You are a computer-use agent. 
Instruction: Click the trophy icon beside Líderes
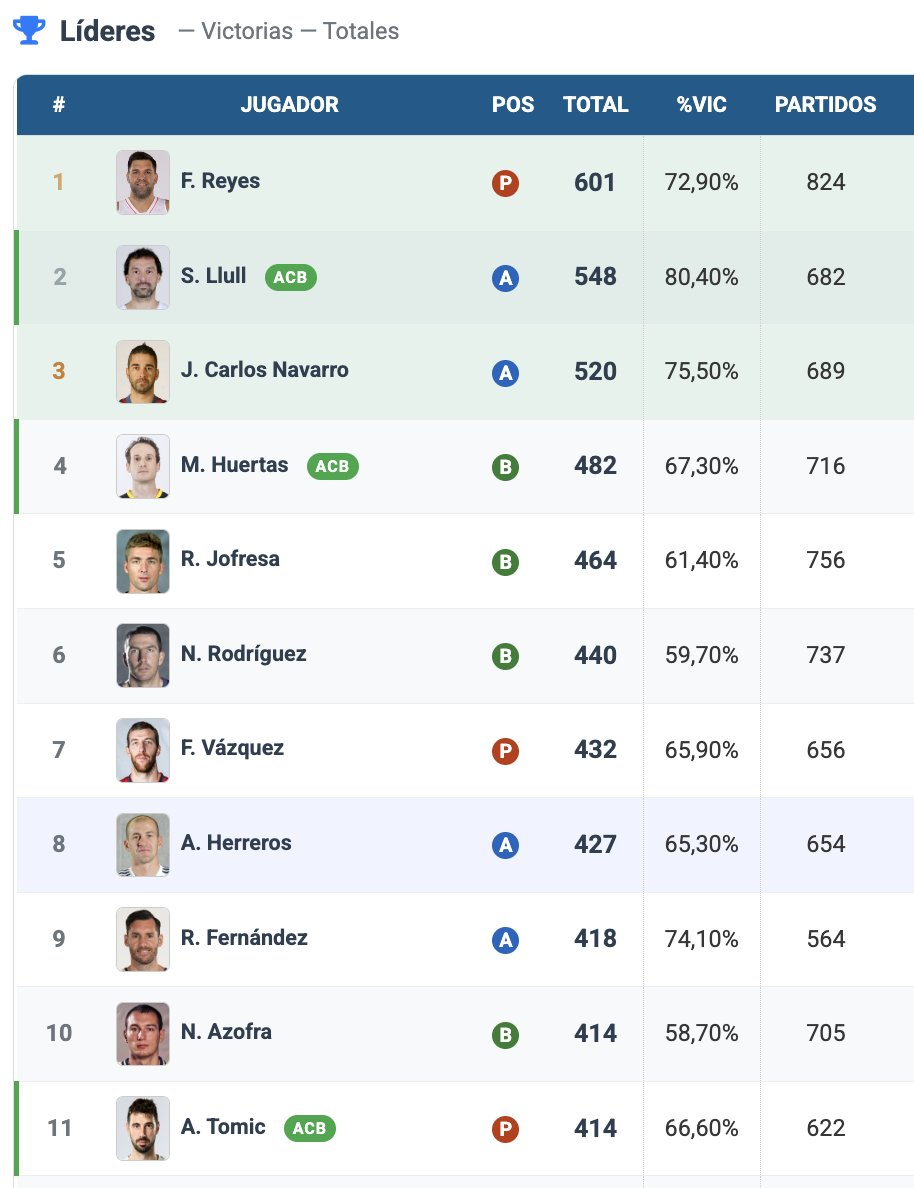[29, 31]
